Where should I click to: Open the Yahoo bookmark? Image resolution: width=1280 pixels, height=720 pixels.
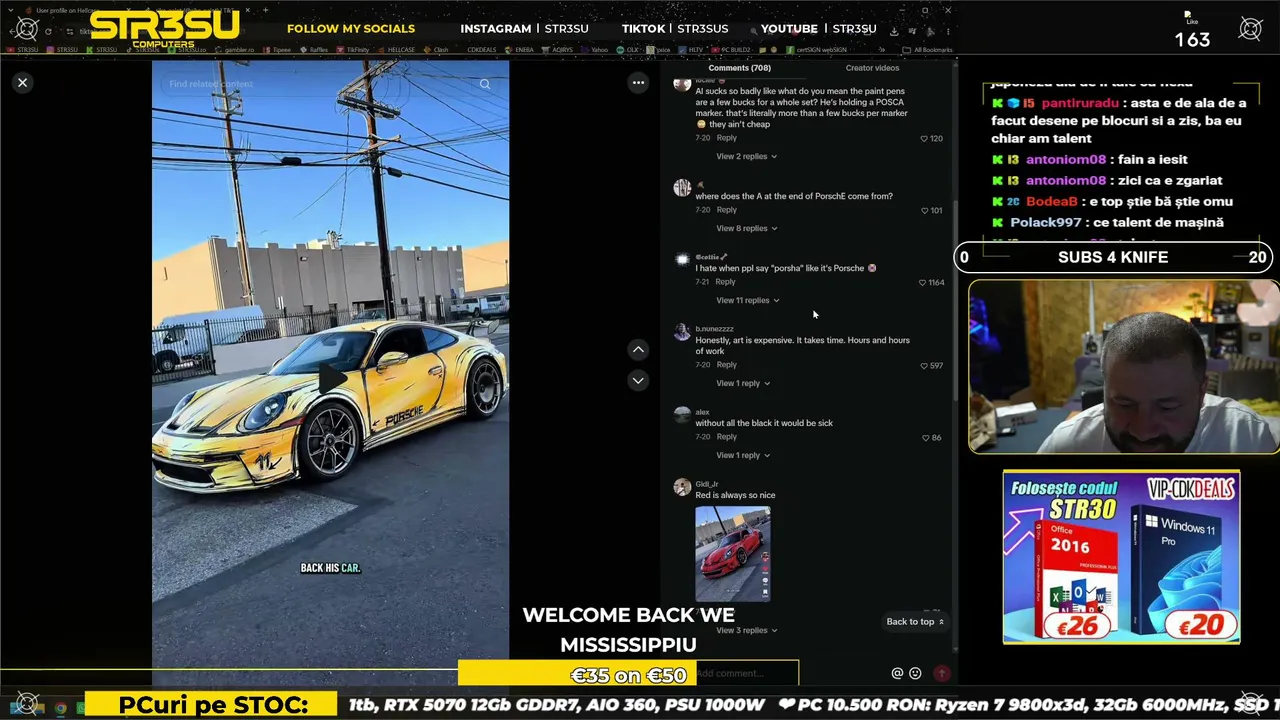pos(594,49)
